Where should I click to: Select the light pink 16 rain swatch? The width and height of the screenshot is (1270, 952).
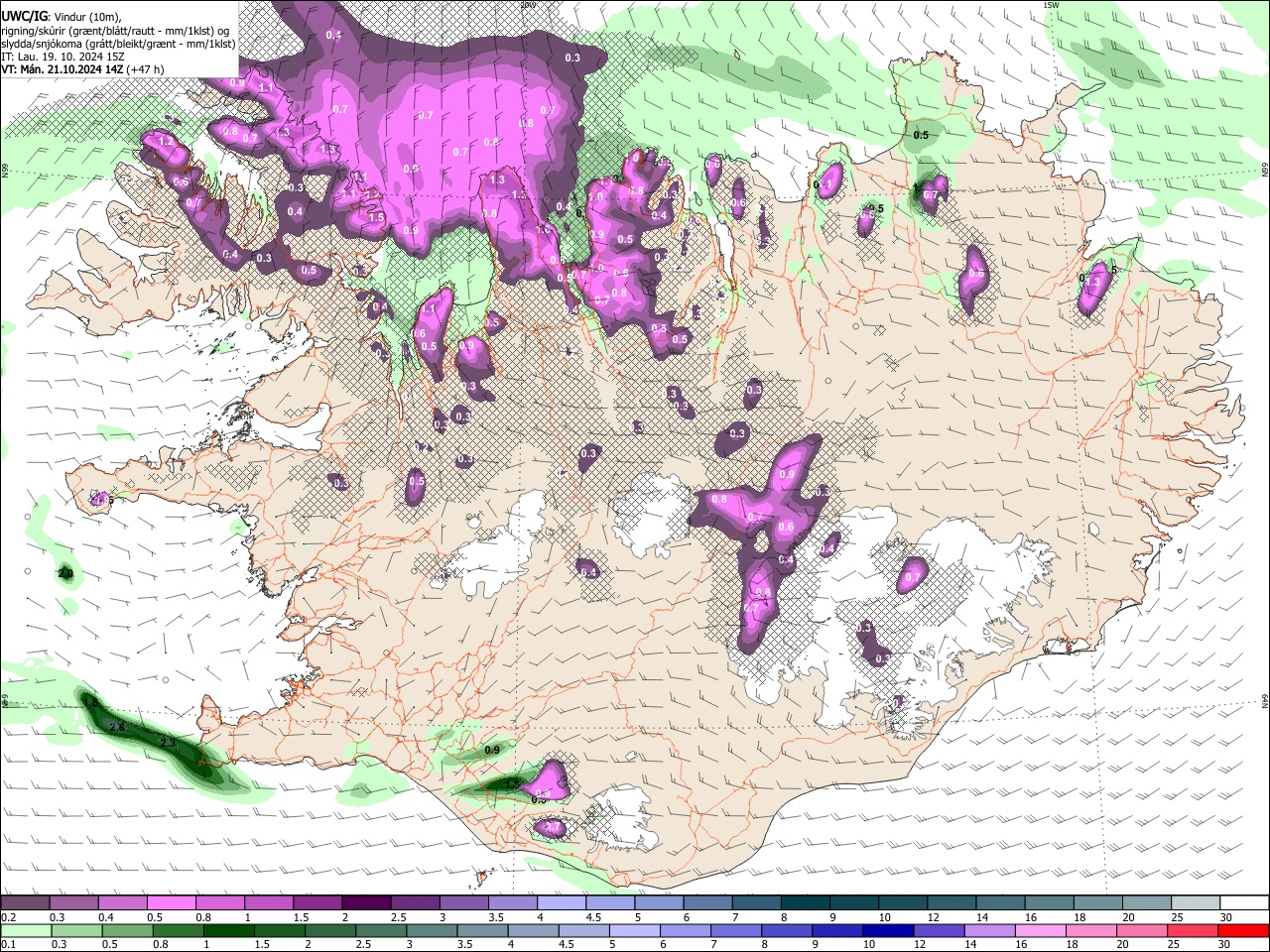(x=1041, y=931)
